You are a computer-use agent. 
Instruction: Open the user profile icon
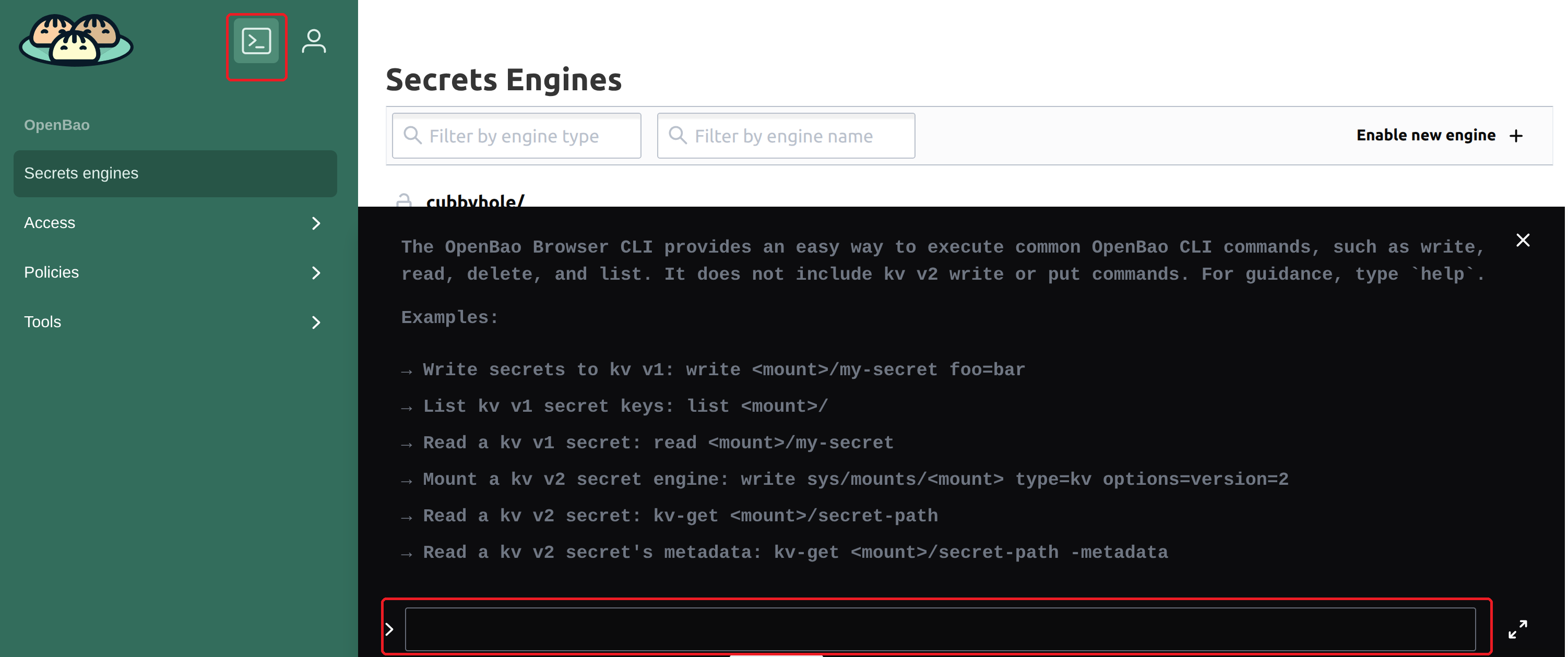[314, 41]
